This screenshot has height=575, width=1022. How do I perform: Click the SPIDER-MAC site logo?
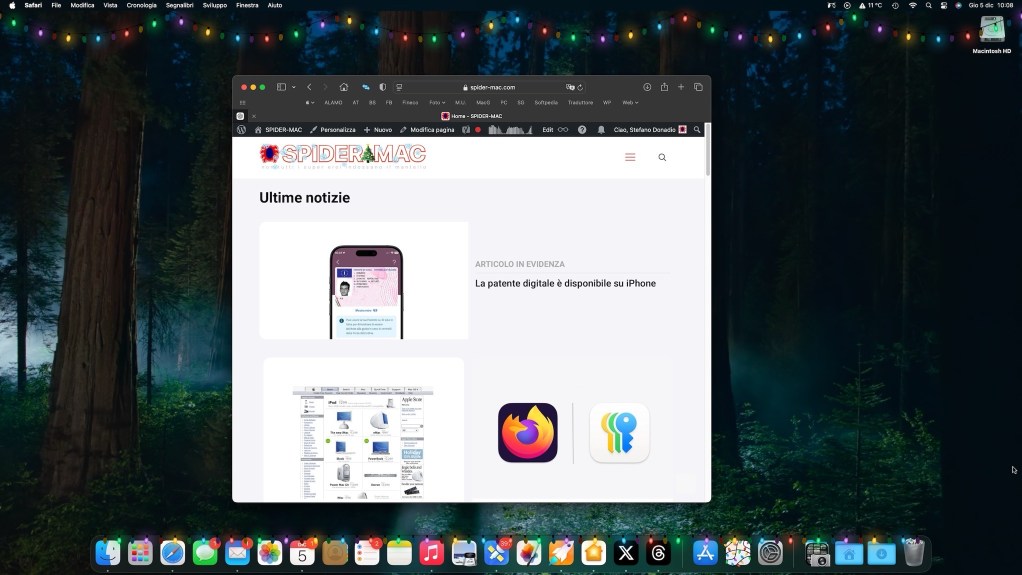point(343,156)
